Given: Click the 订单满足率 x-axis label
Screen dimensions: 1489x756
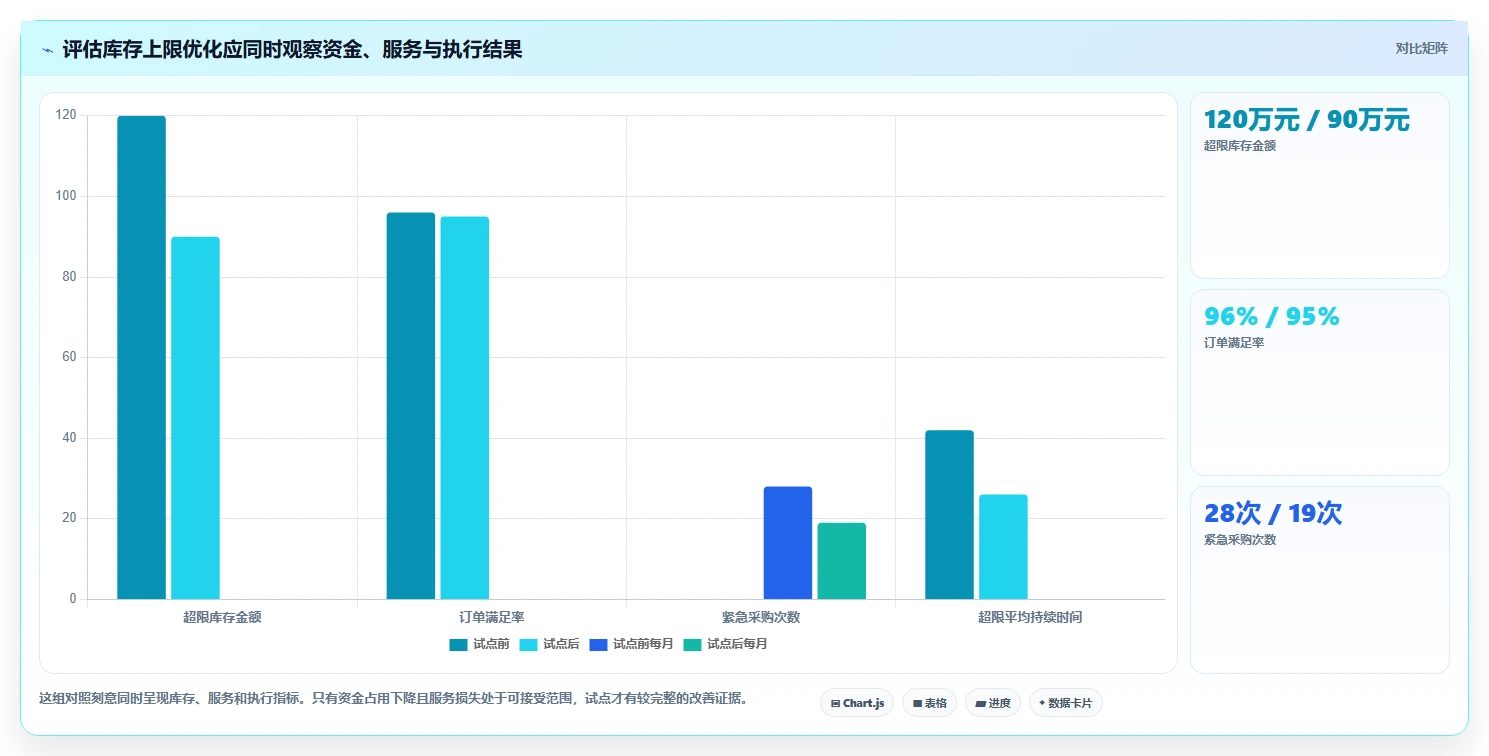Looking at the screenshot, I should coord(492,617).
